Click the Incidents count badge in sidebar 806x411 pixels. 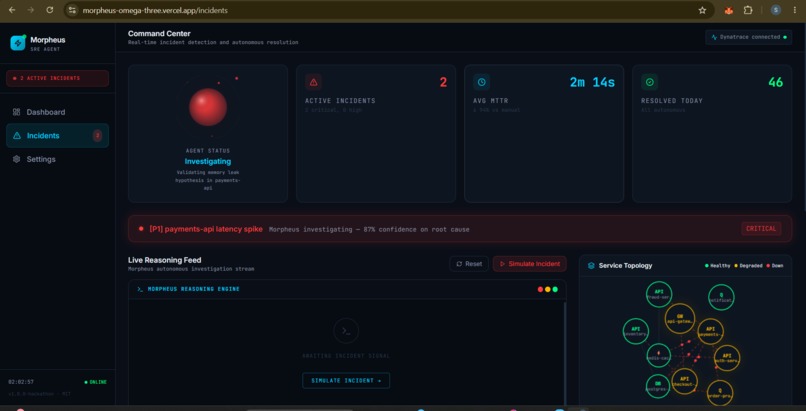pos(97,136)
